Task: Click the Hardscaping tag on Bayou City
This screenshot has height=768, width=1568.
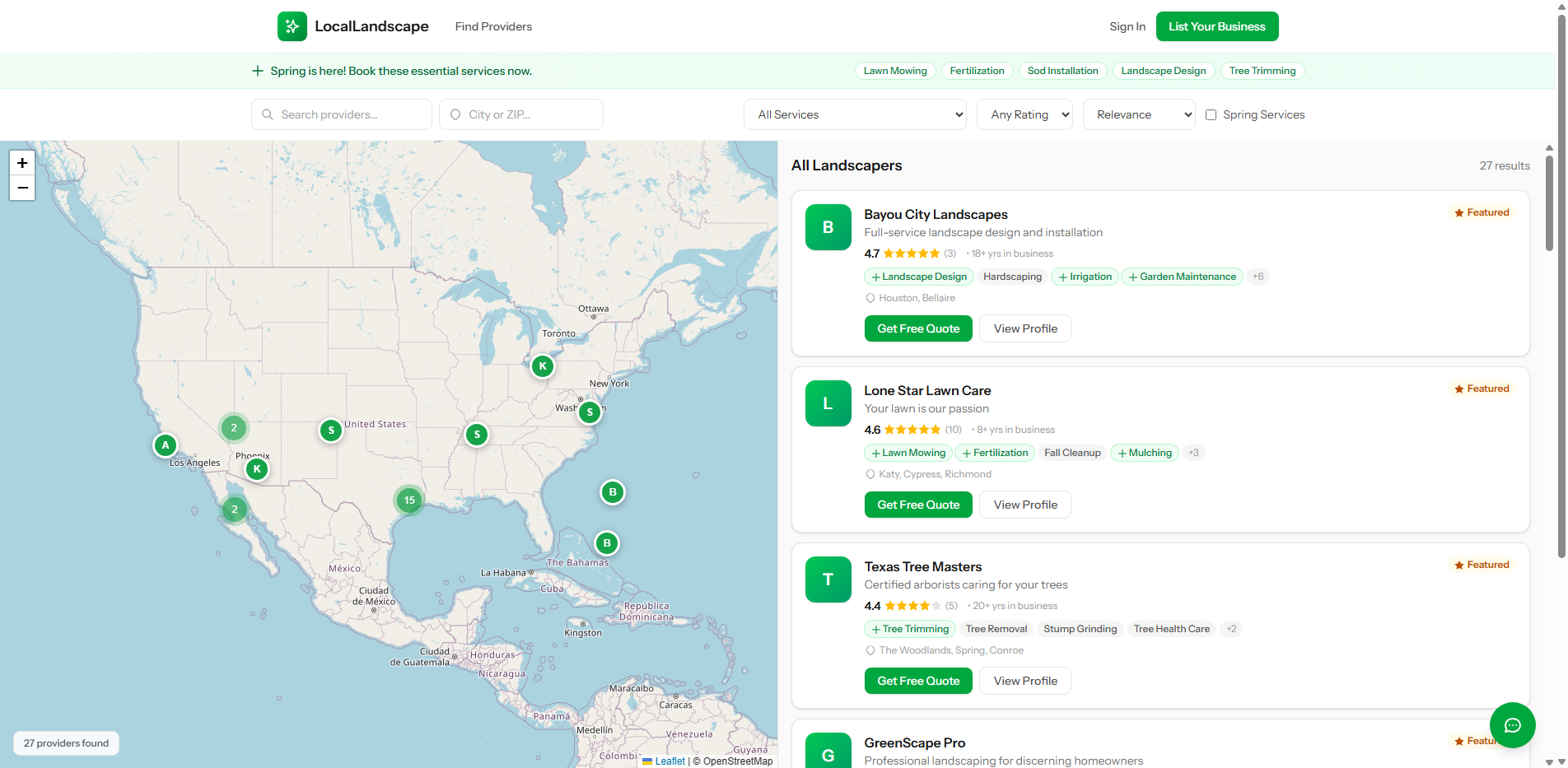Action: (1012, 277)
